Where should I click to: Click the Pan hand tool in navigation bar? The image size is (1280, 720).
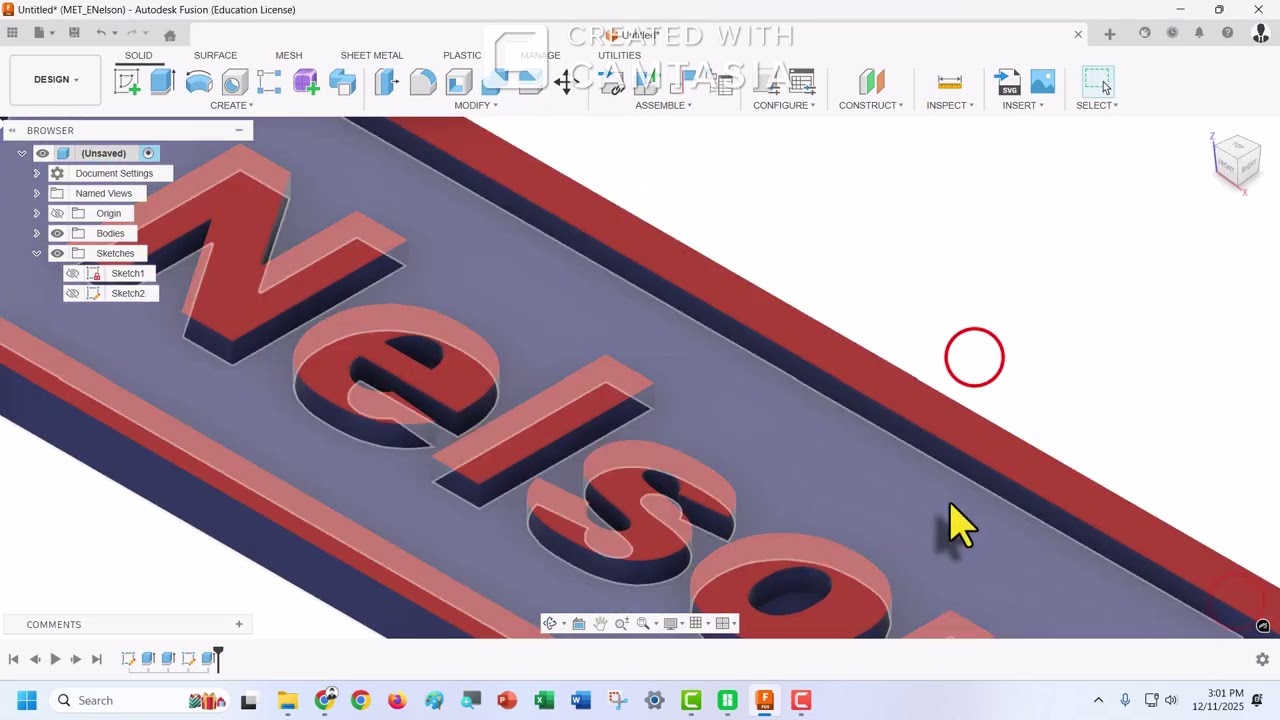tap(600, 623)
